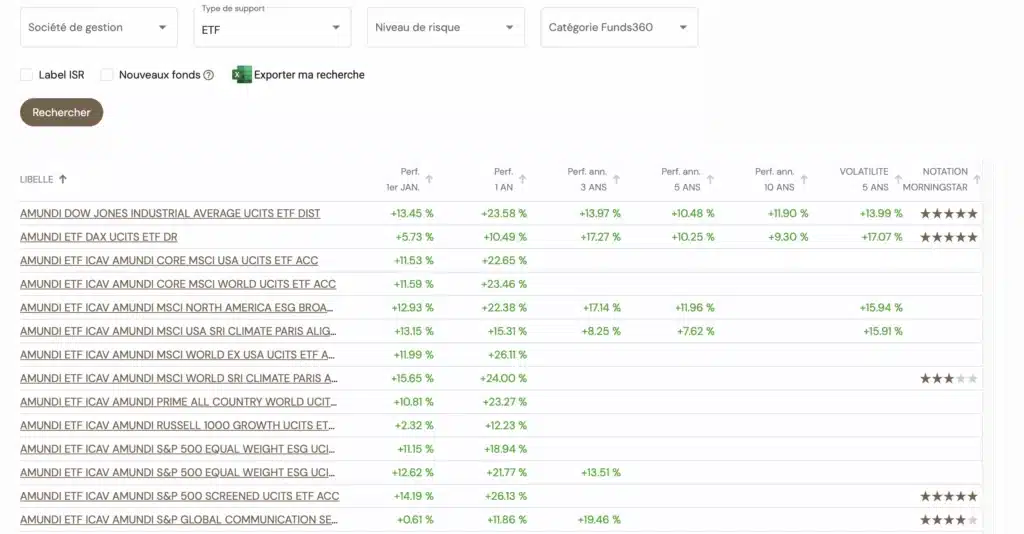The height and width of the screenshot is (534, 1024).
Task: Sort by Volatilité 5 ANS arrow
Action: 898,179
